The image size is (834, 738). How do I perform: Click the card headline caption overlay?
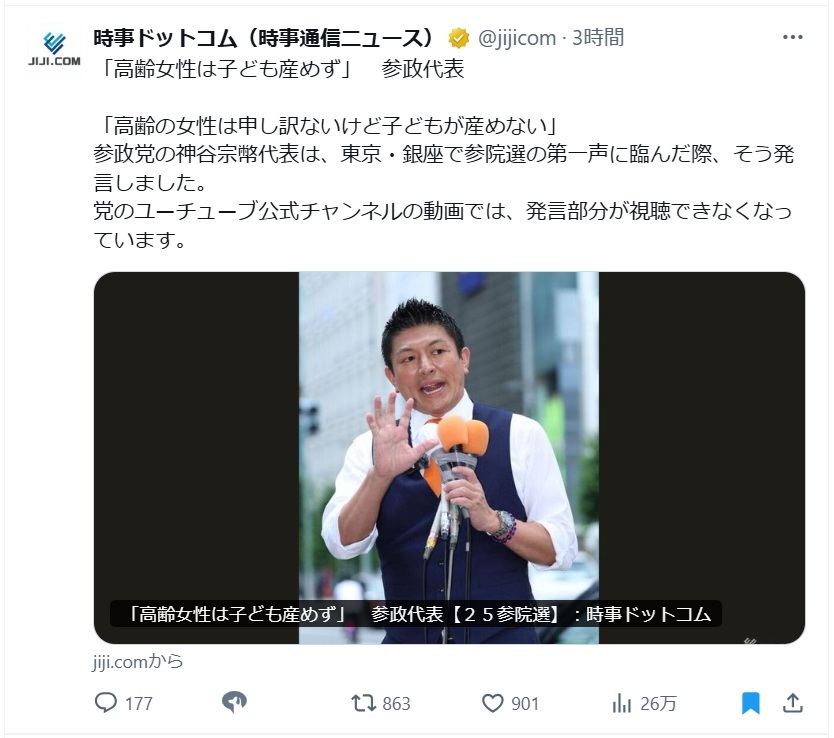(416, 614)
